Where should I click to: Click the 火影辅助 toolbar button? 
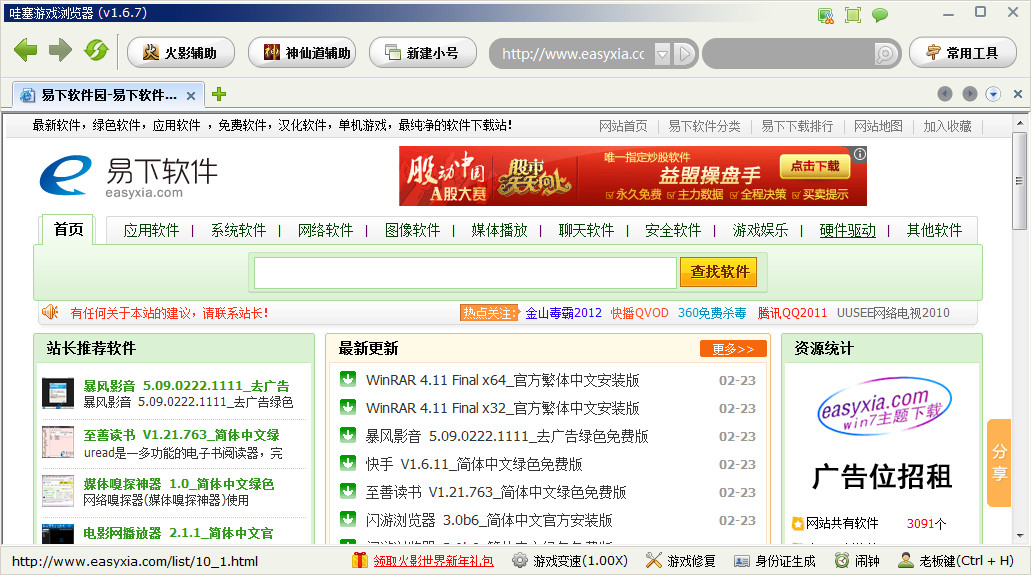[x=180, y=53]
